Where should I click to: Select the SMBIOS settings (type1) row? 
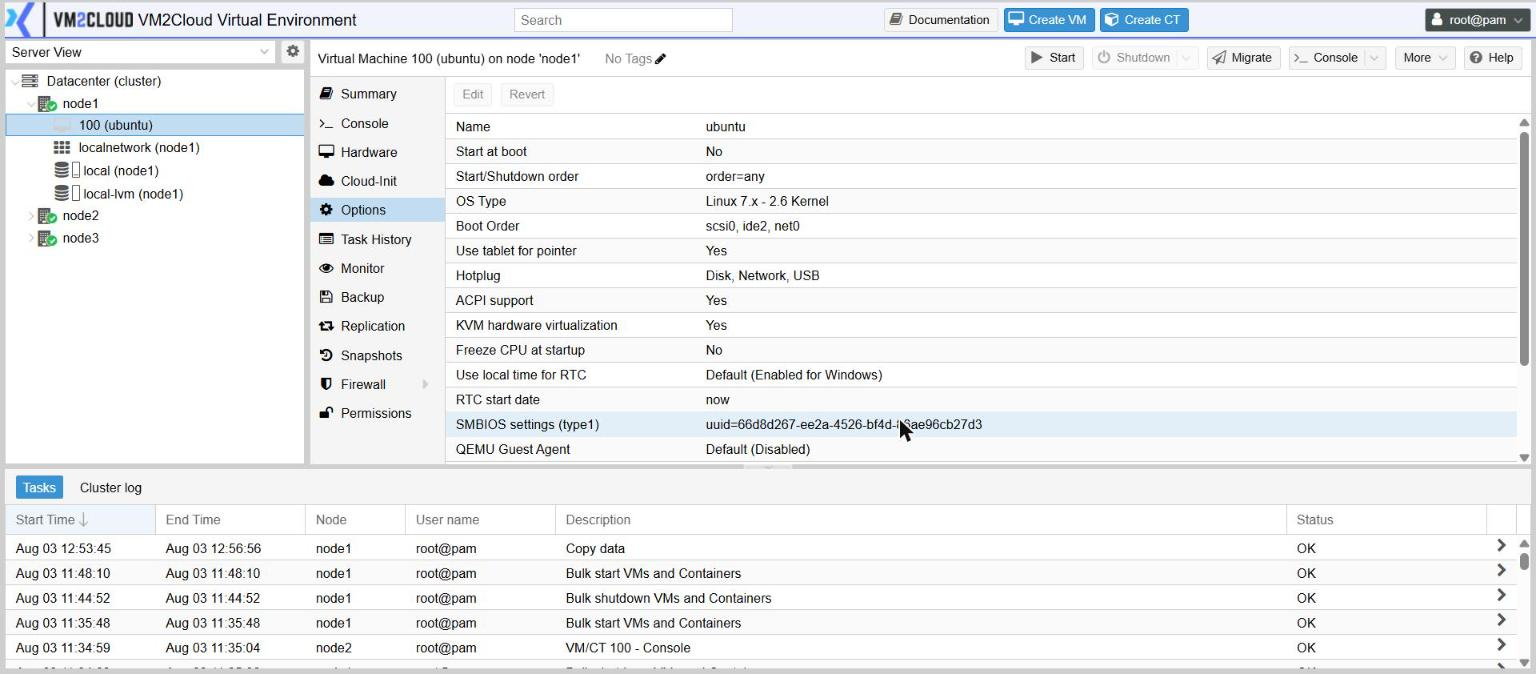coord(981,425)
